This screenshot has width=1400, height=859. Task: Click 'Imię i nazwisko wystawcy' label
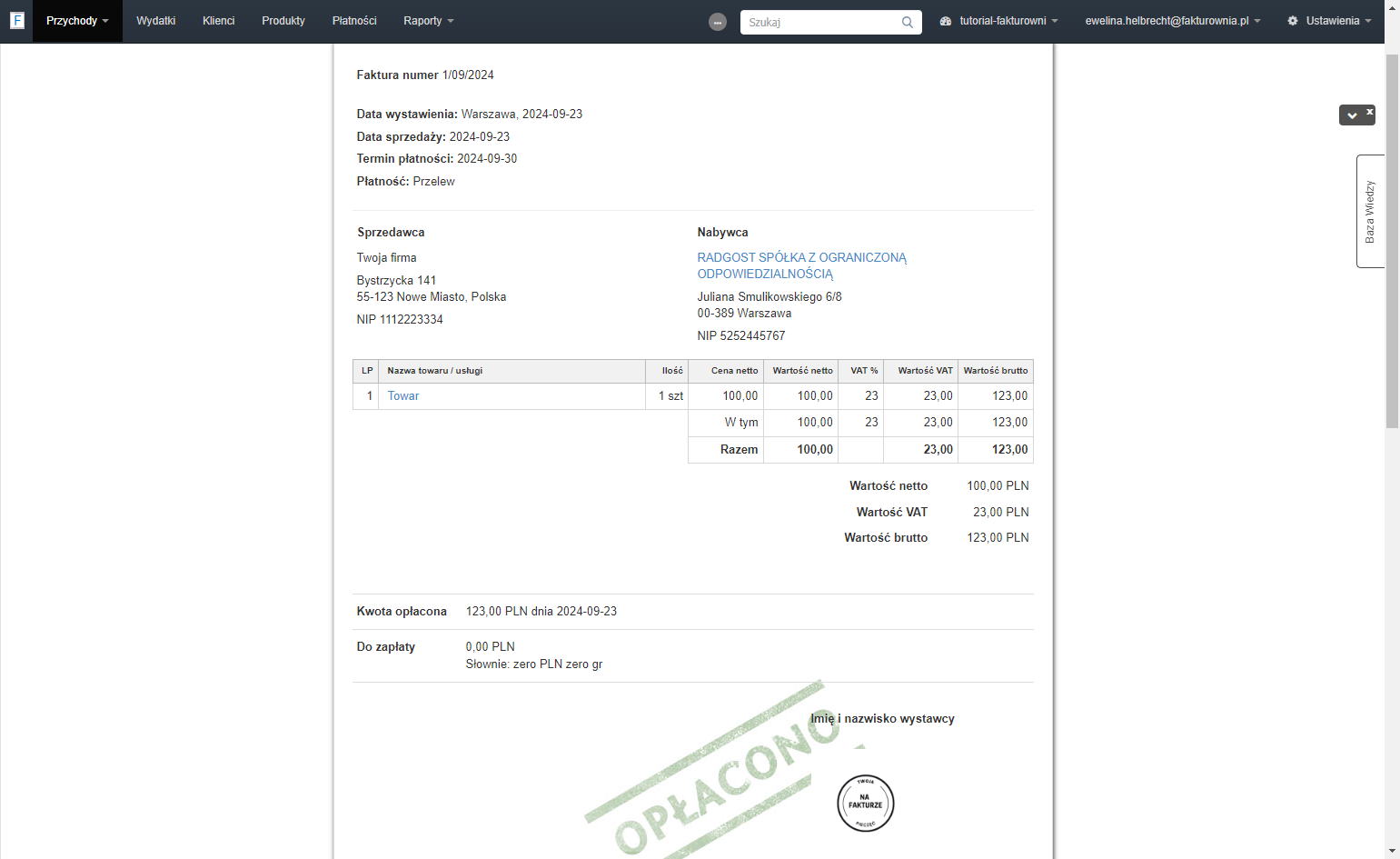(883, 719)
